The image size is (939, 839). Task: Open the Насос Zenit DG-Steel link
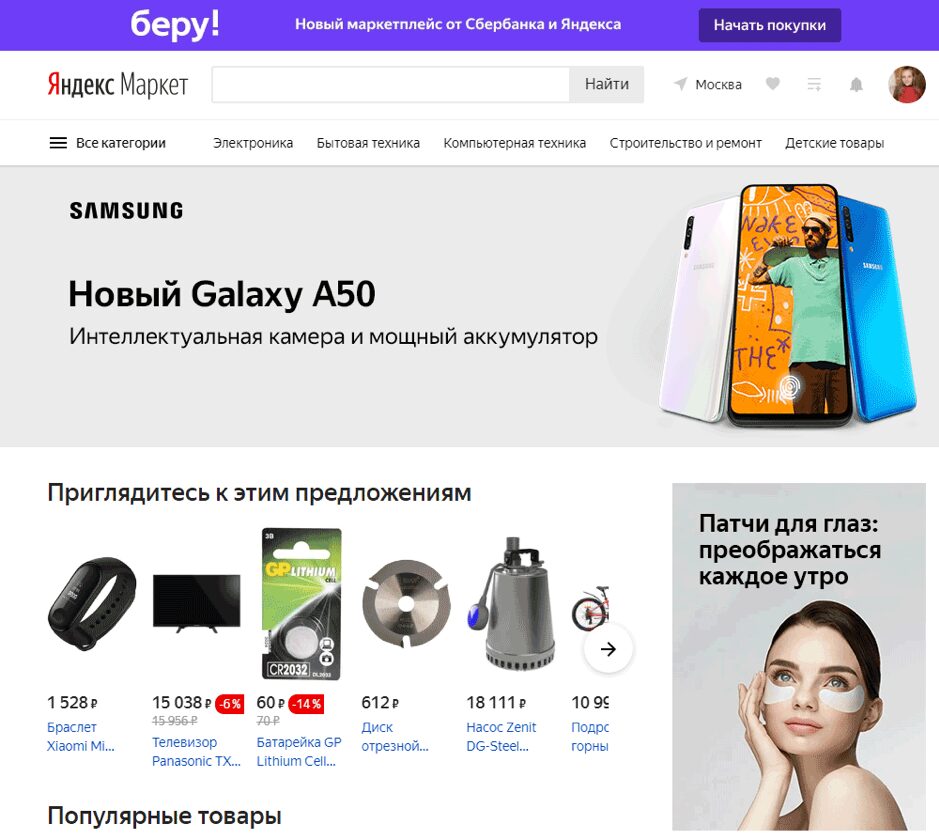(x=501, y=737)
